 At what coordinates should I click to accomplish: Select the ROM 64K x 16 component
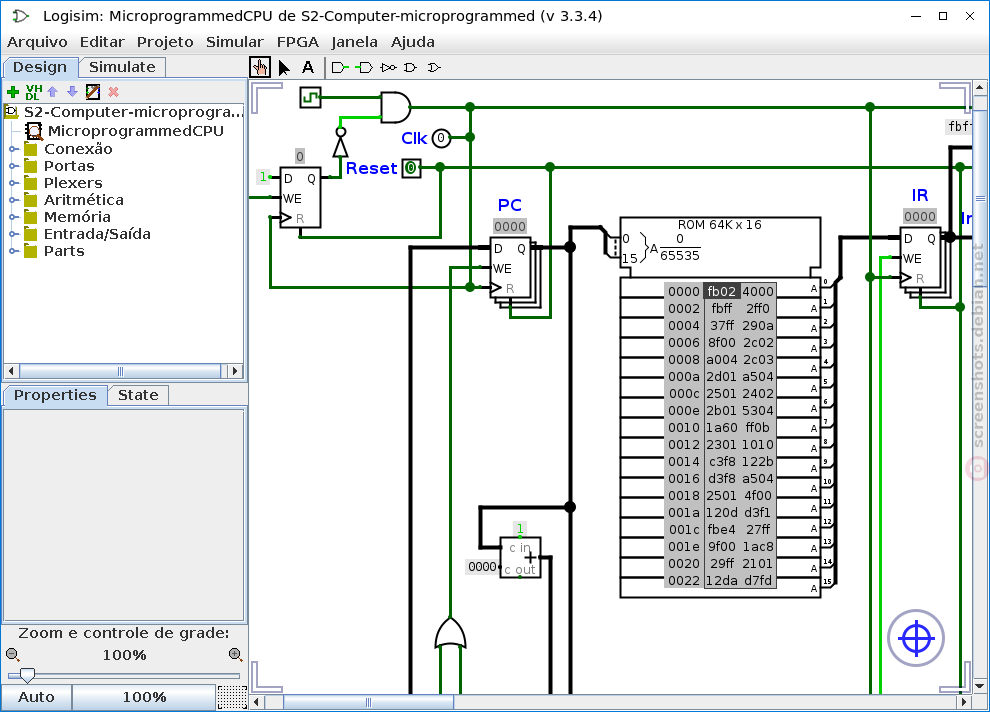click(x=720, y=407)
